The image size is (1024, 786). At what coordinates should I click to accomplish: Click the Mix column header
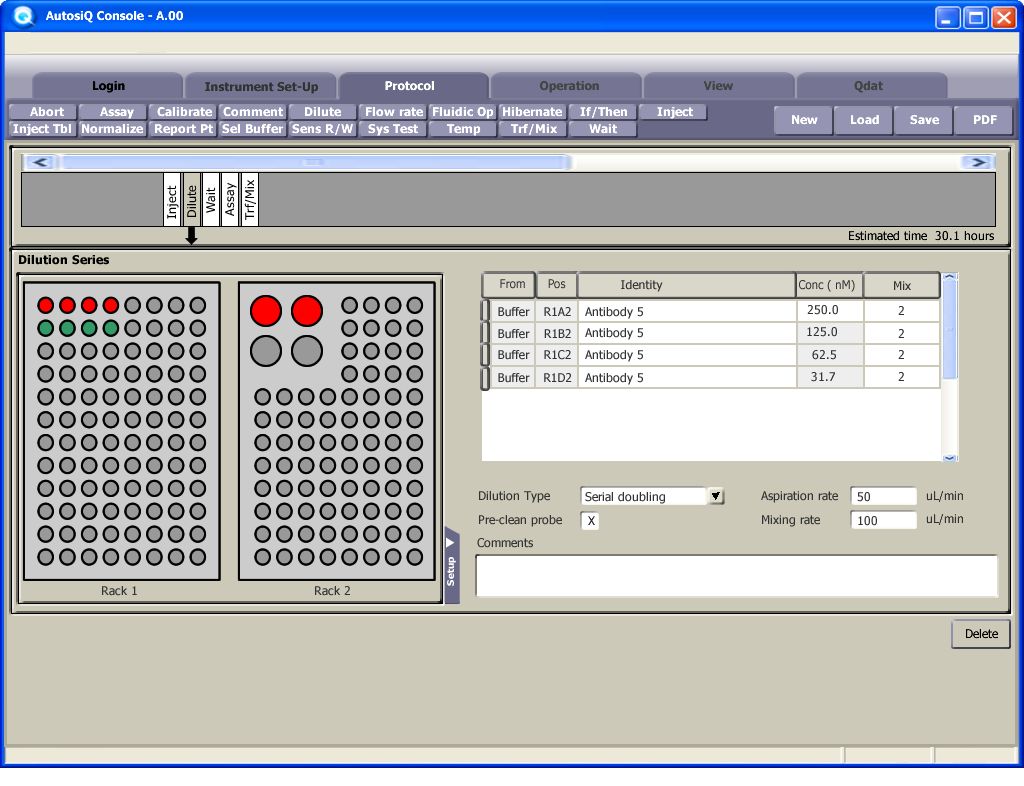click(x=902, y=285)
